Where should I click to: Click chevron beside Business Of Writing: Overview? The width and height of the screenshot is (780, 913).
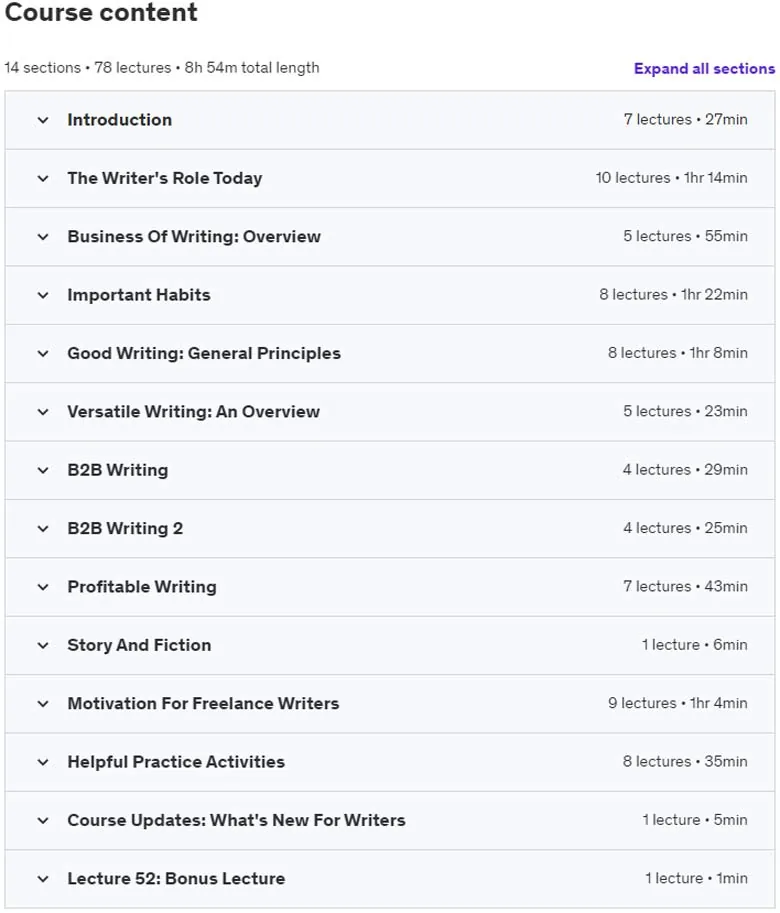pos(43,236)
